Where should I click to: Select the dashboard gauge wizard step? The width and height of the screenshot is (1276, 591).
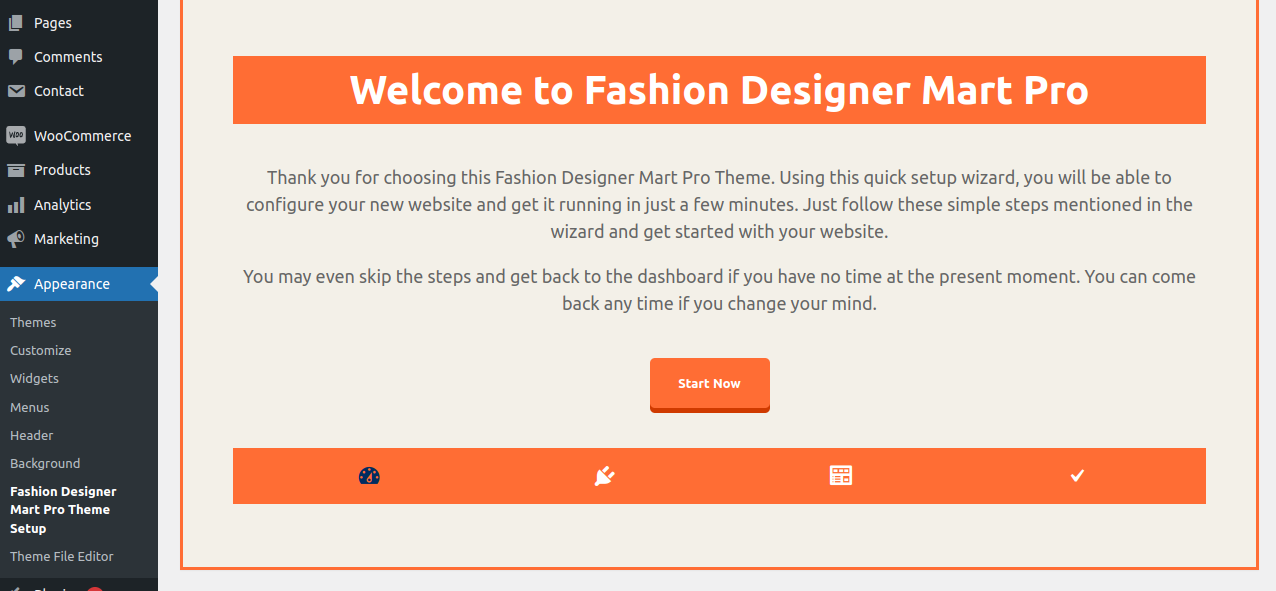369,476
